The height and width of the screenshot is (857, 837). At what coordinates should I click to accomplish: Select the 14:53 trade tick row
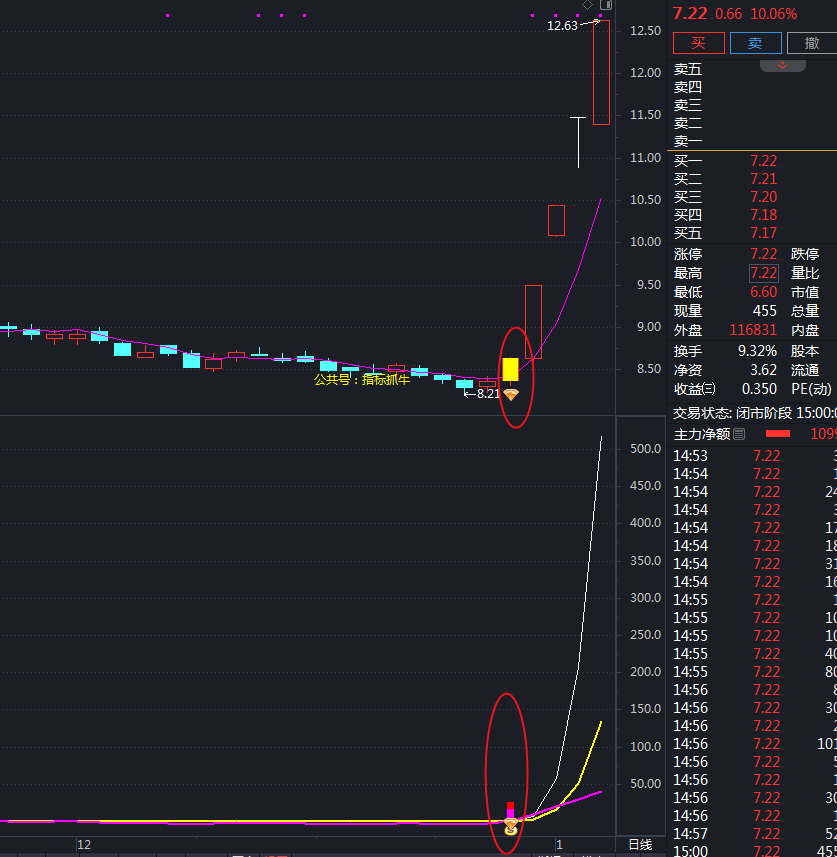click(754, 456)
